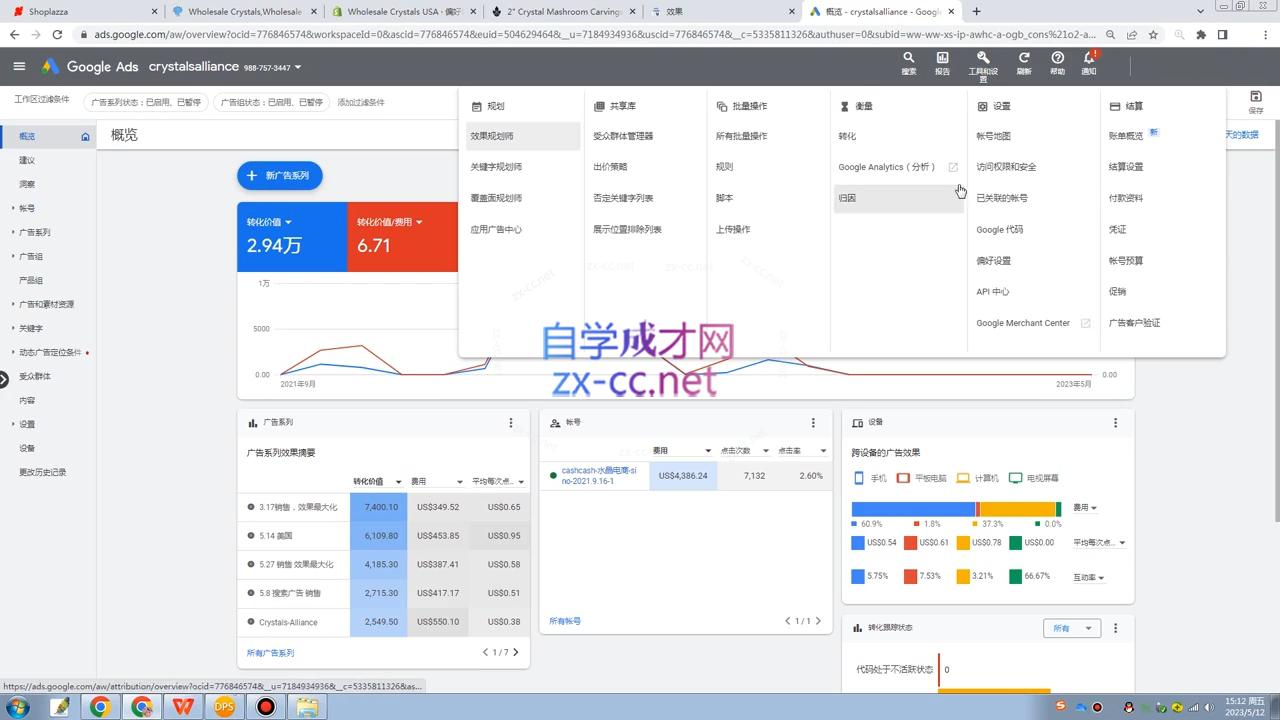The image size is (1280, 720).
Task: Click 添加过滤条件 in the filter bar
Action: click(361, 102)
